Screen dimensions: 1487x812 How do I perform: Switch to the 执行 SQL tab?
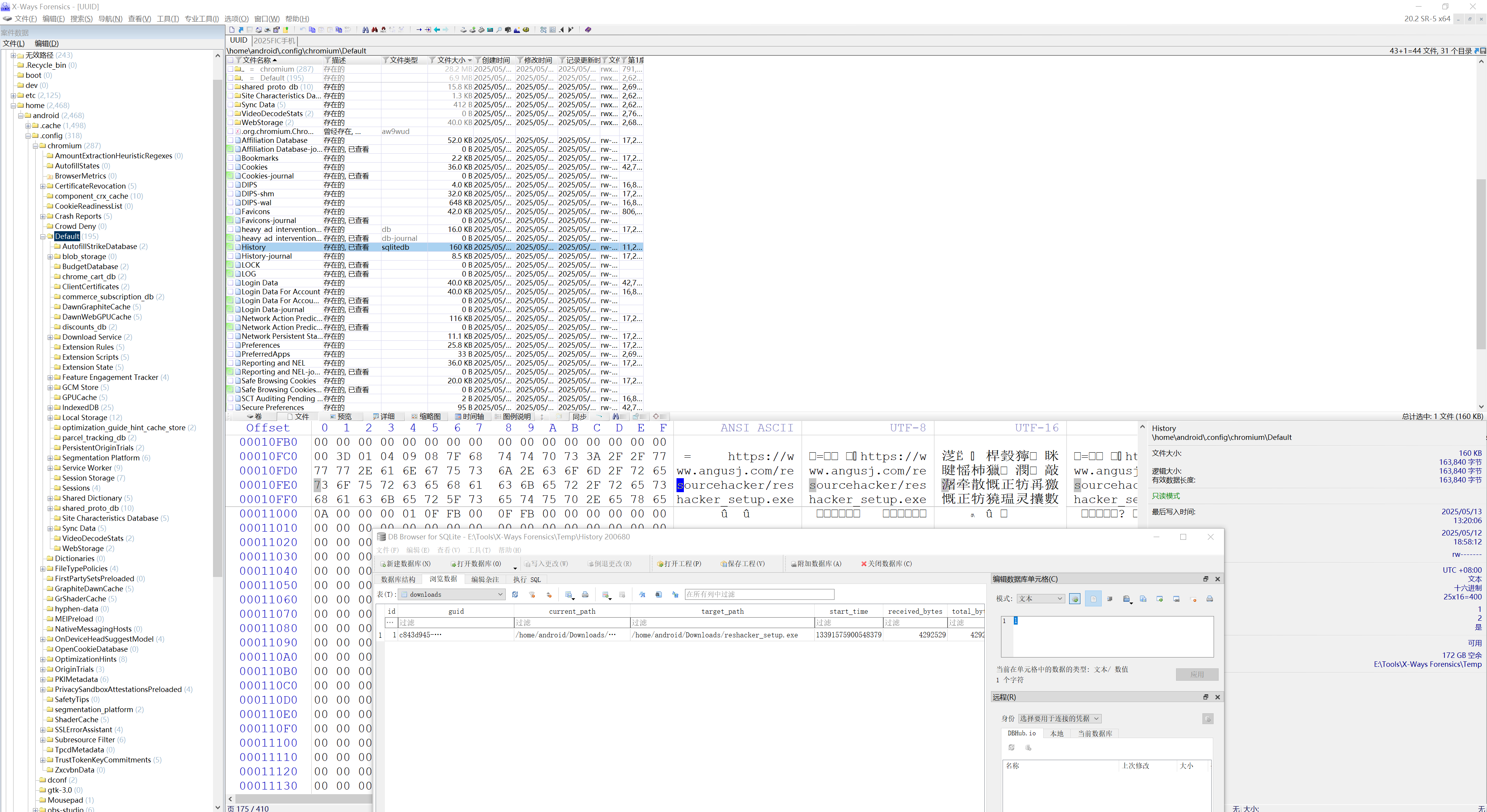click(x=527, y=579)
